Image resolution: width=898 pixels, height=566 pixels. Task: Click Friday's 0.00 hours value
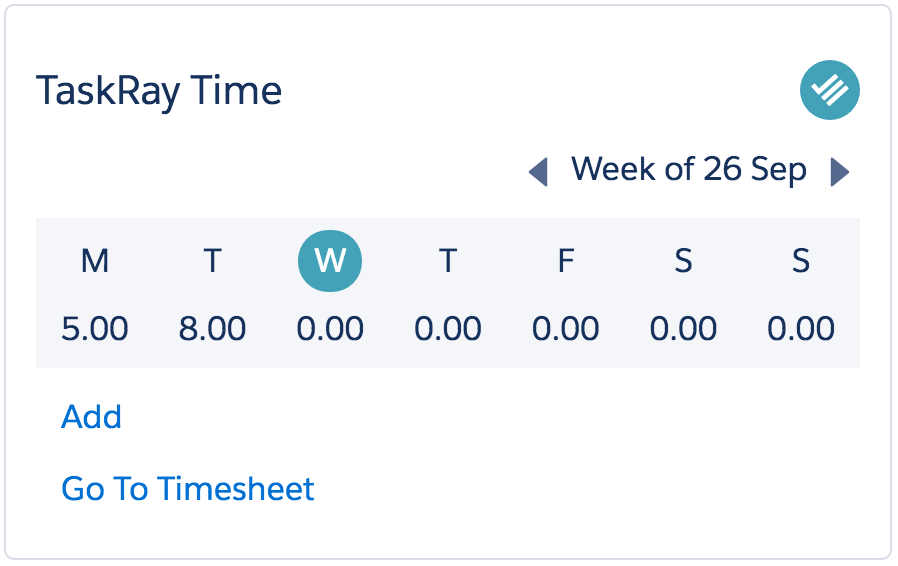(x=566, y=329)
